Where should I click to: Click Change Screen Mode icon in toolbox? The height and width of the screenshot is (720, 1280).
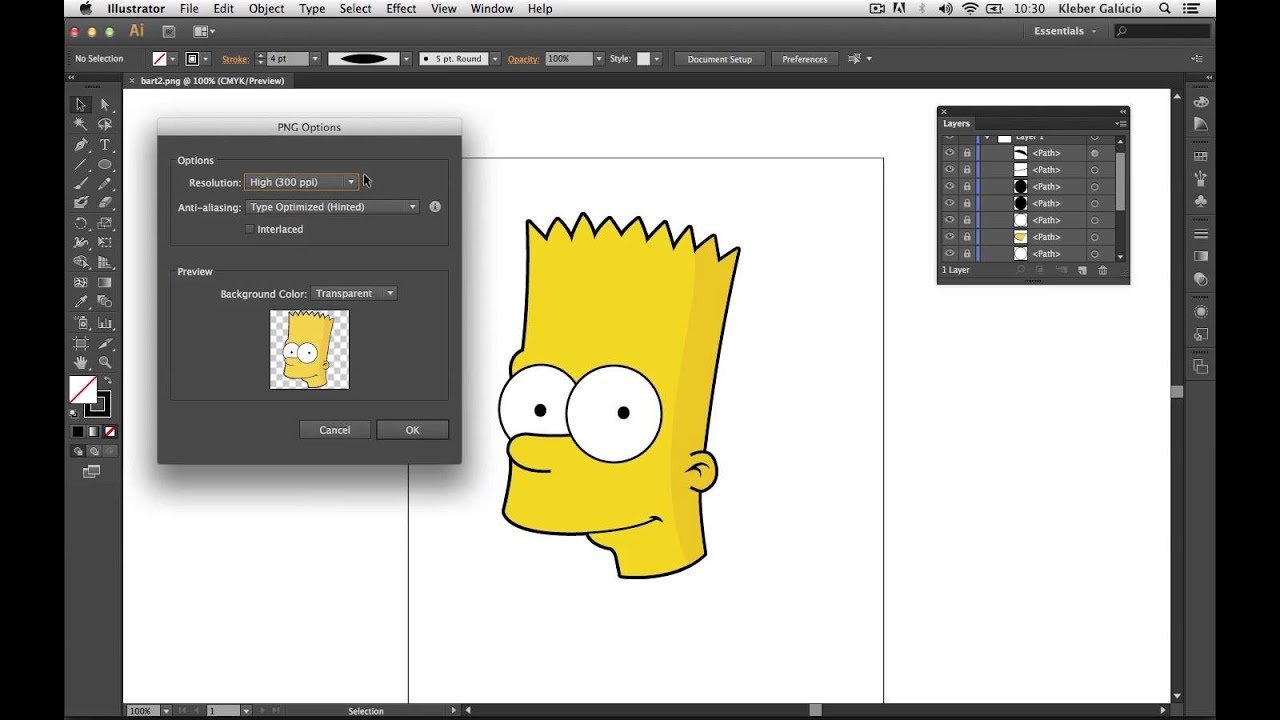92,472
